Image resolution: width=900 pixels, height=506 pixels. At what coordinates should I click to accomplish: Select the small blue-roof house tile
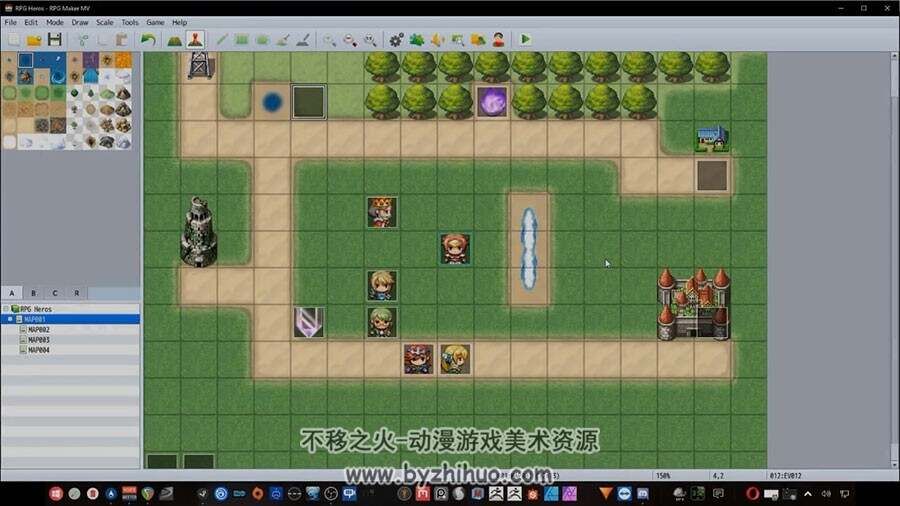pos(712,139)
